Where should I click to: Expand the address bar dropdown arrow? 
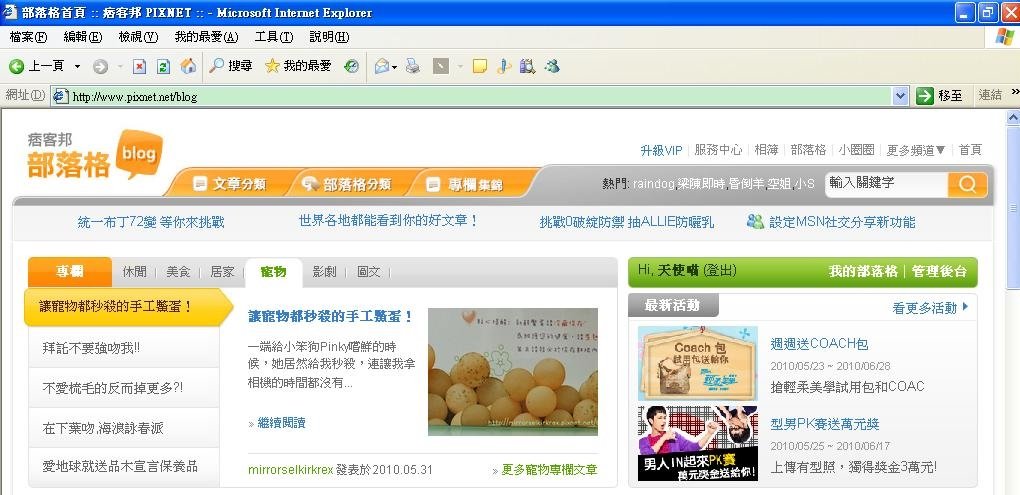pyautogui.click(x=900, y=96)
